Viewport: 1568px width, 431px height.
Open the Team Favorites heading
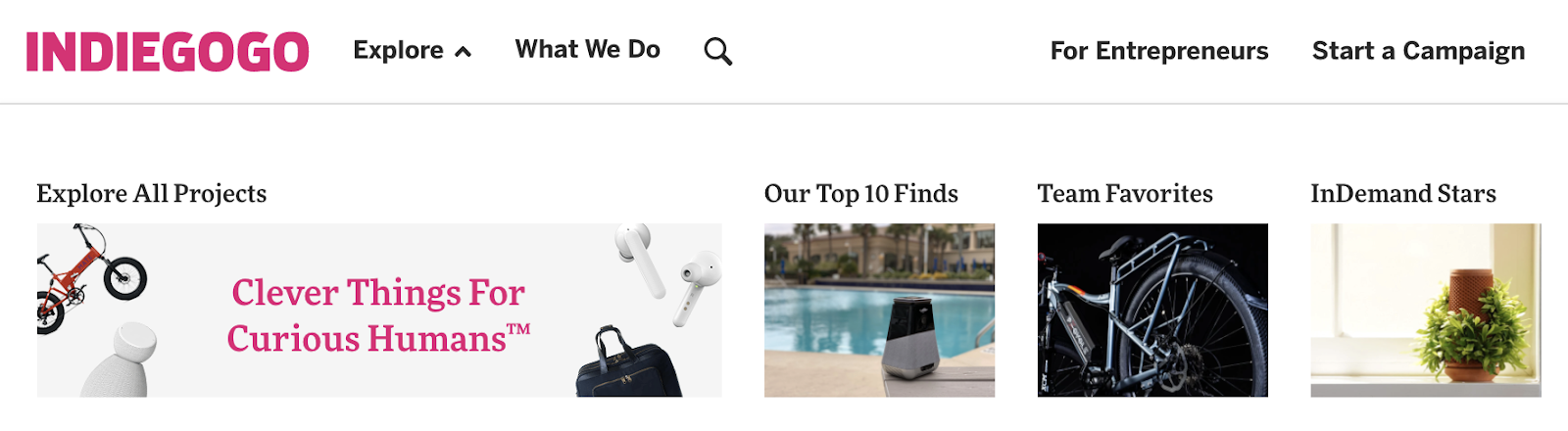click(x=1125, y=194)
